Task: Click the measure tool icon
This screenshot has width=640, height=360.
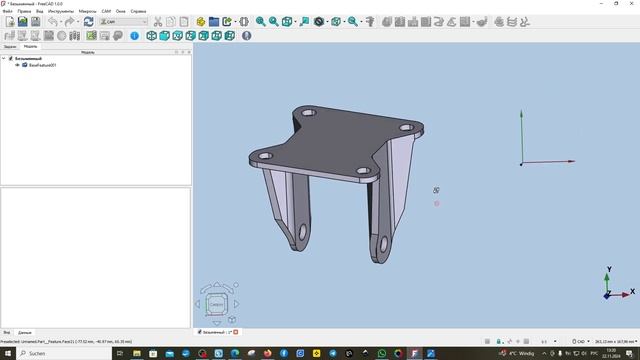Action: [x=370, y=22]
